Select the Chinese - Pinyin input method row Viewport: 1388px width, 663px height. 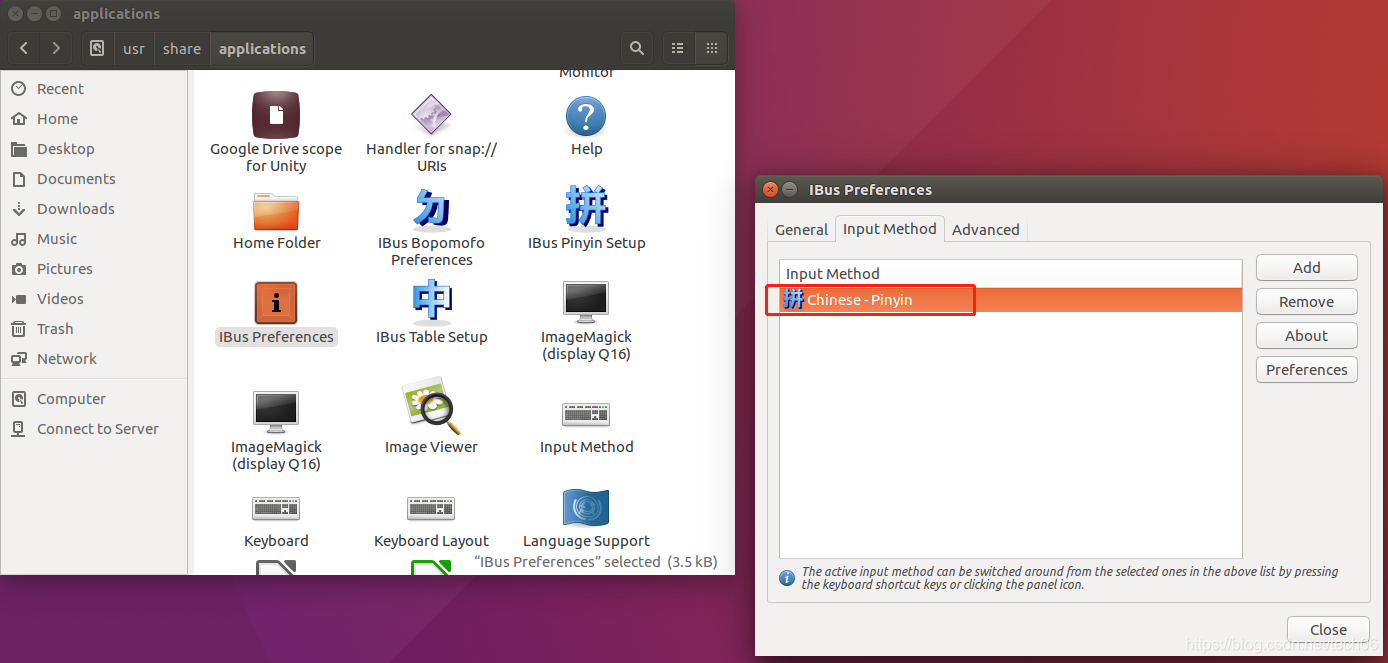click(1010, 300)
